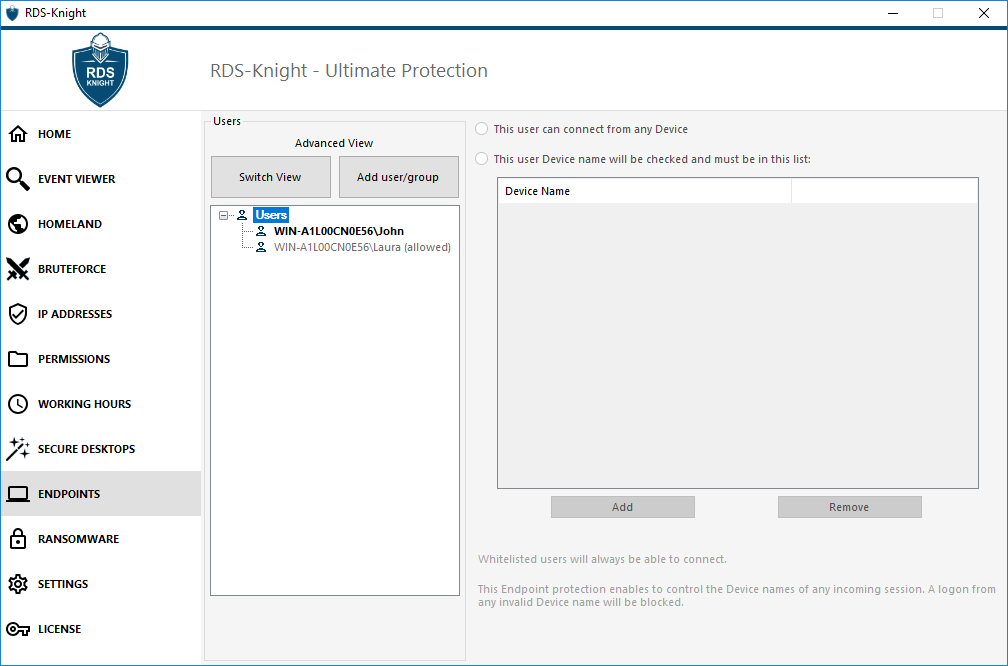Open WORKING HOURS menu entry
The height and width of the screenshot is (666, 1008).
click(101, 404)
